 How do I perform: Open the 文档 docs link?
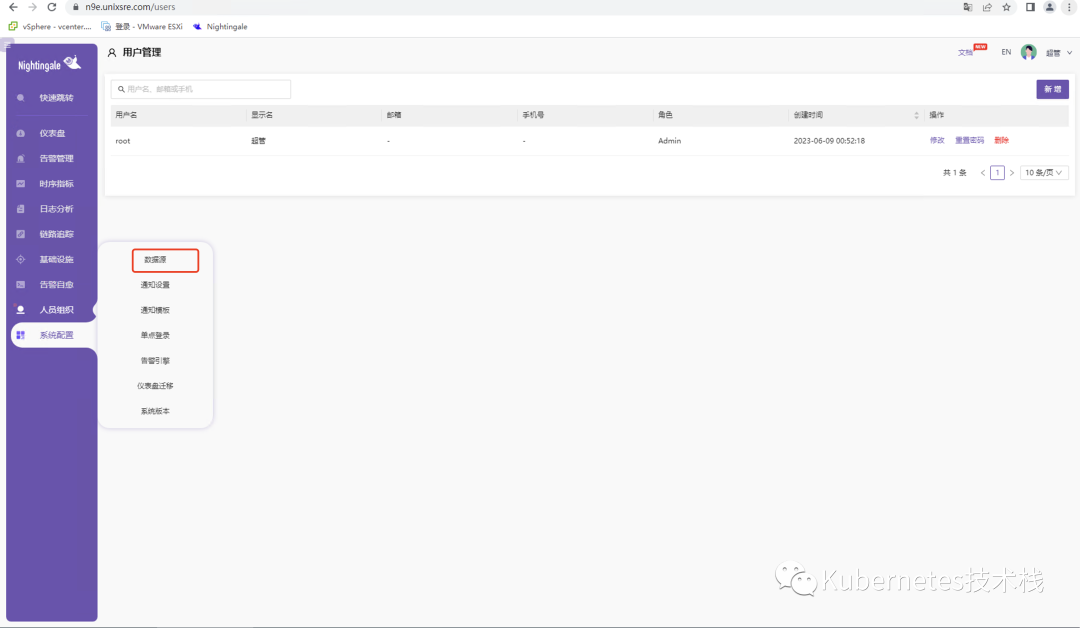click(x=965, y=52)
